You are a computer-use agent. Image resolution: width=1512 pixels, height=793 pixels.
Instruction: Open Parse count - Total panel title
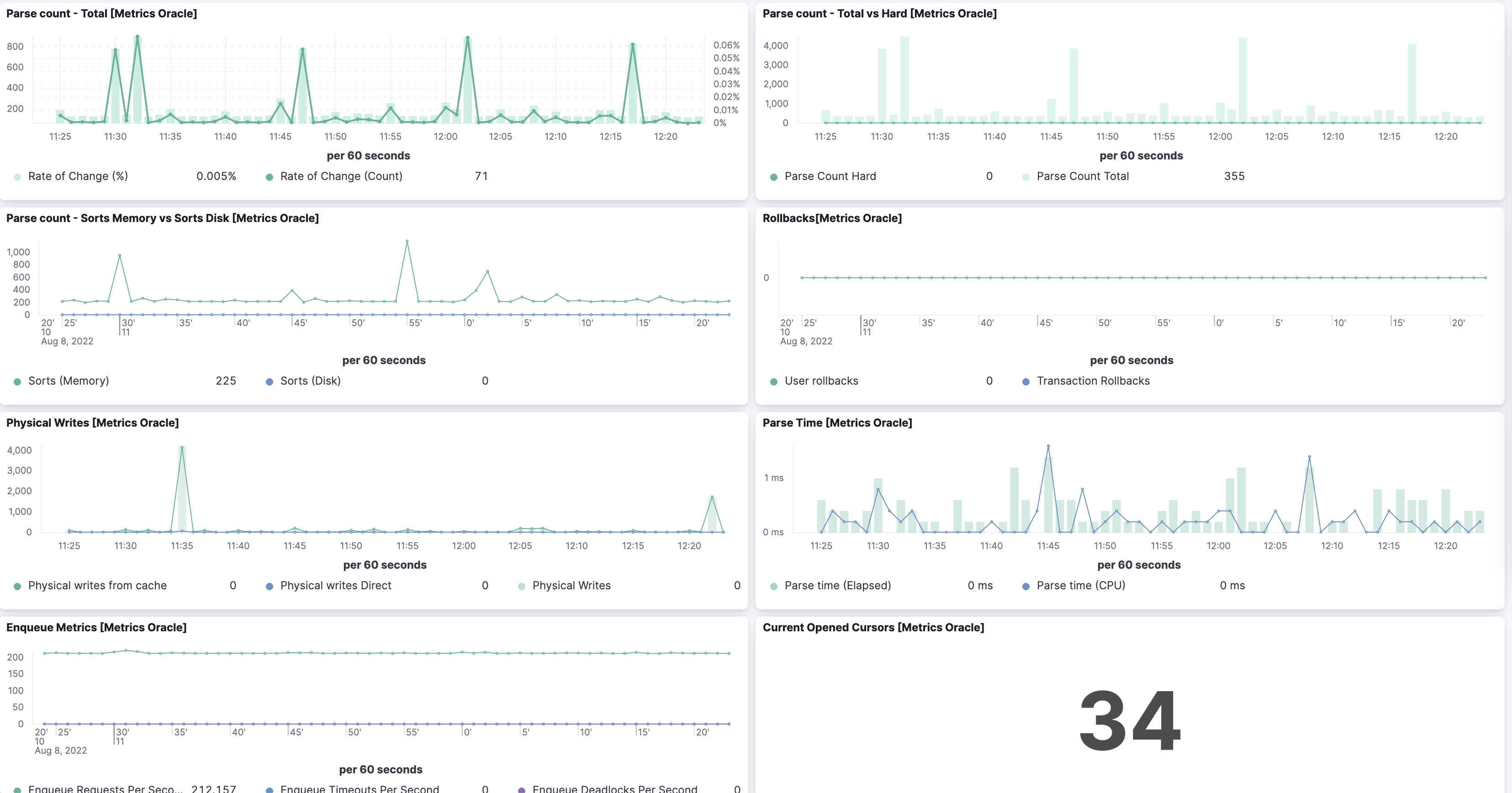pyautogui.click(x=101, y=14)
